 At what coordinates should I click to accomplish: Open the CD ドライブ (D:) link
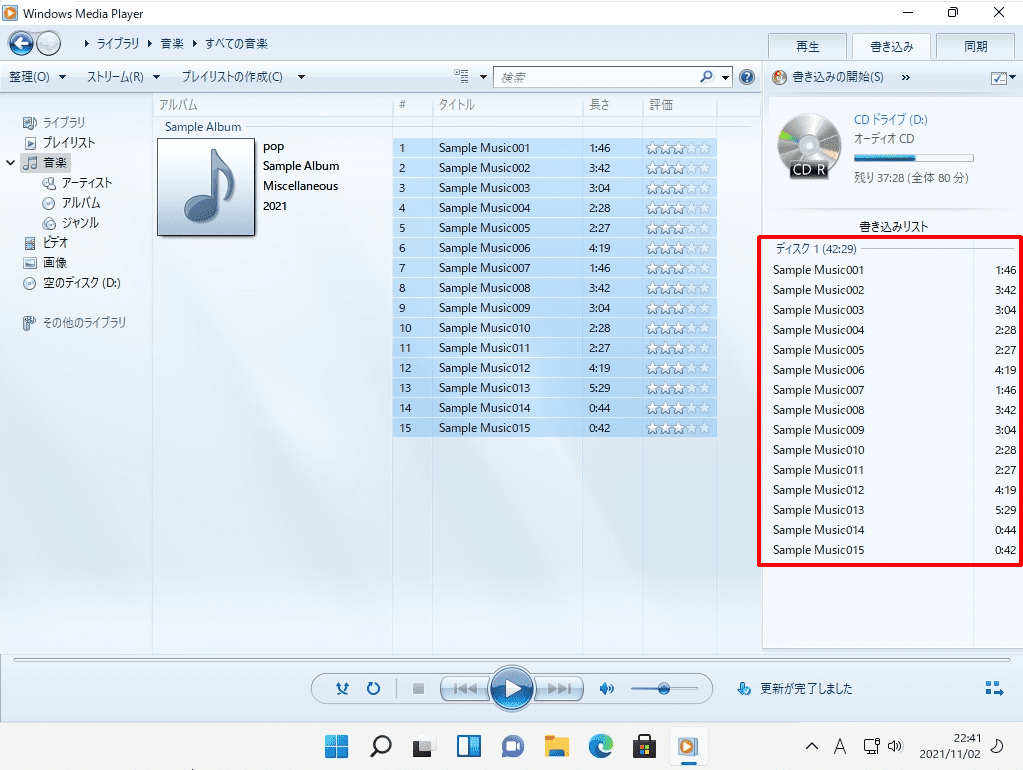pyautogui.click(x=891, y=119)
